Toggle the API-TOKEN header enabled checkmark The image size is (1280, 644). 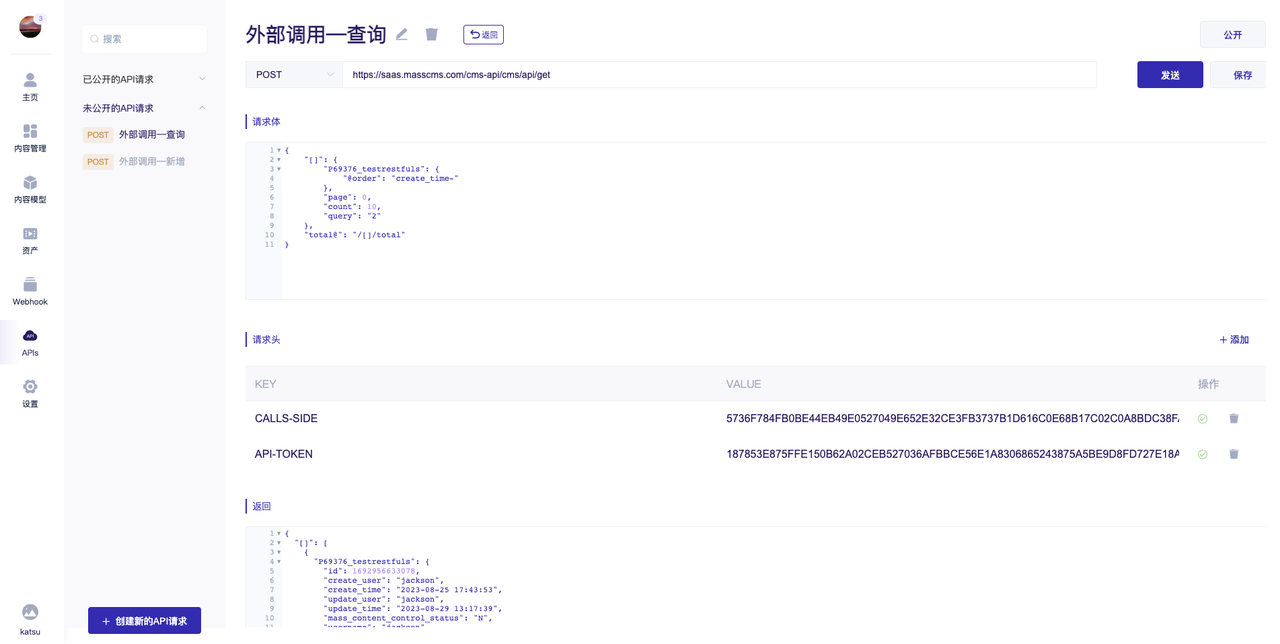(x=1203, y=454)
